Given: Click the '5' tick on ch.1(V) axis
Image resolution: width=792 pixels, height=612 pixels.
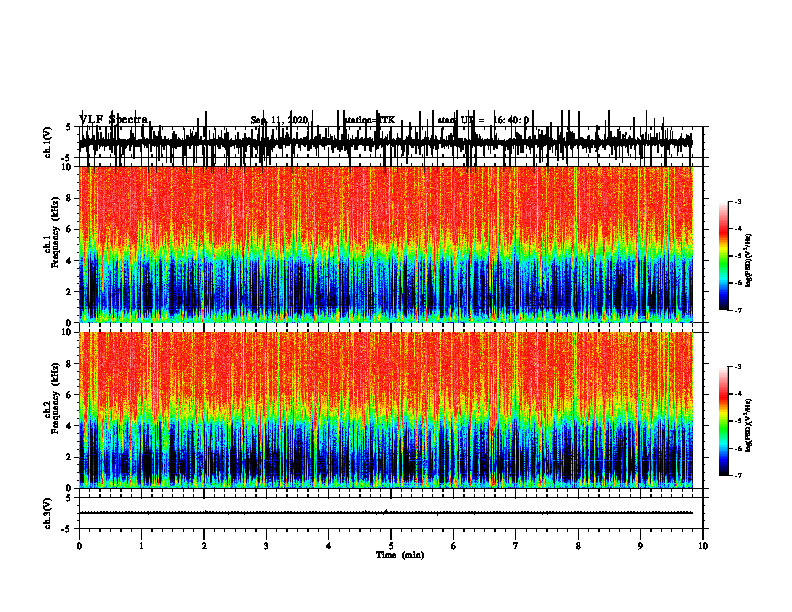Looking at the screenshot, I should point(69,128).
